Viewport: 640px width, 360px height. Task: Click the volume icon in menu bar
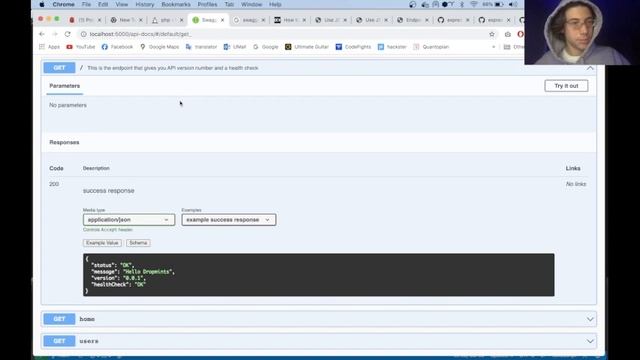click(x=513, y=4)
